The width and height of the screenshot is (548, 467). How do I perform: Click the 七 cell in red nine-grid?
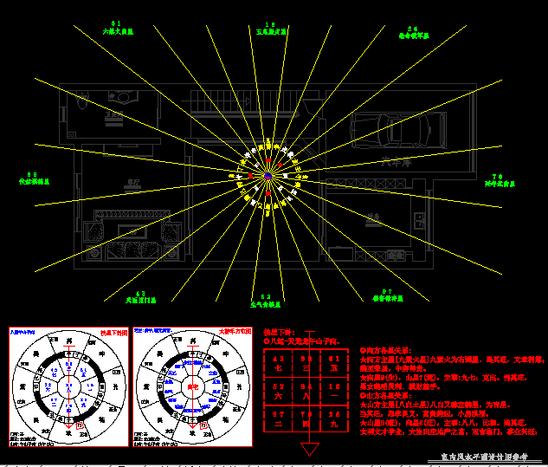[278, 364]
